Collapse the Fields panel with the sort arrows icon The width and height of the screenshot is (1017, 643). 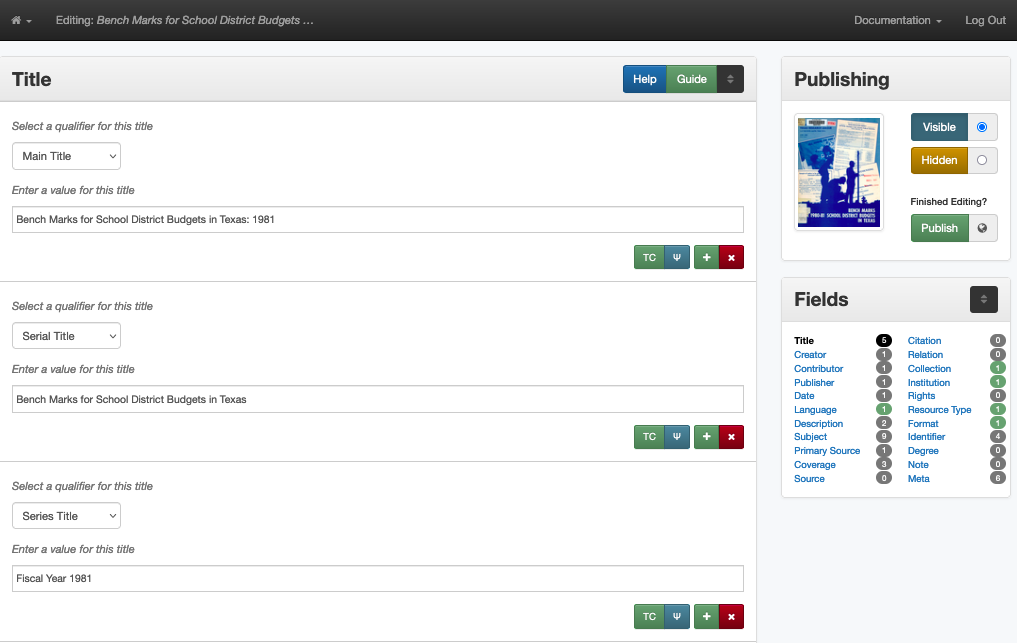tap(983, 299)
